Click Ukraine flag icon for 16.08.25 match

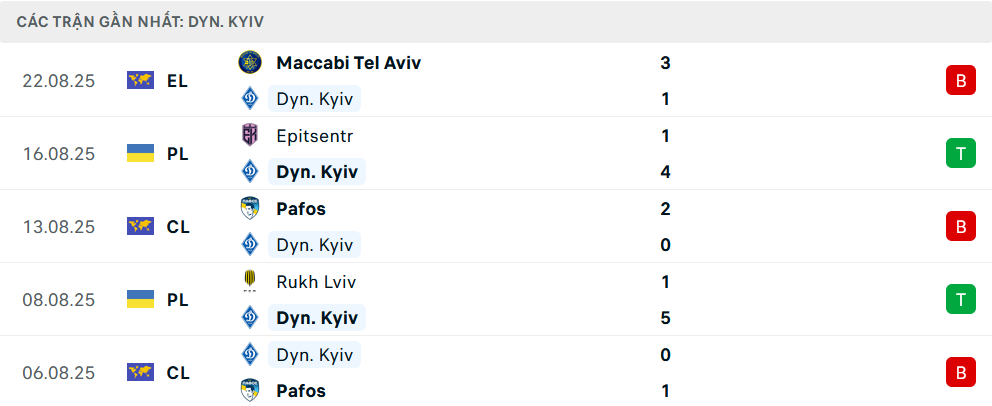click(x=140, y=154)
